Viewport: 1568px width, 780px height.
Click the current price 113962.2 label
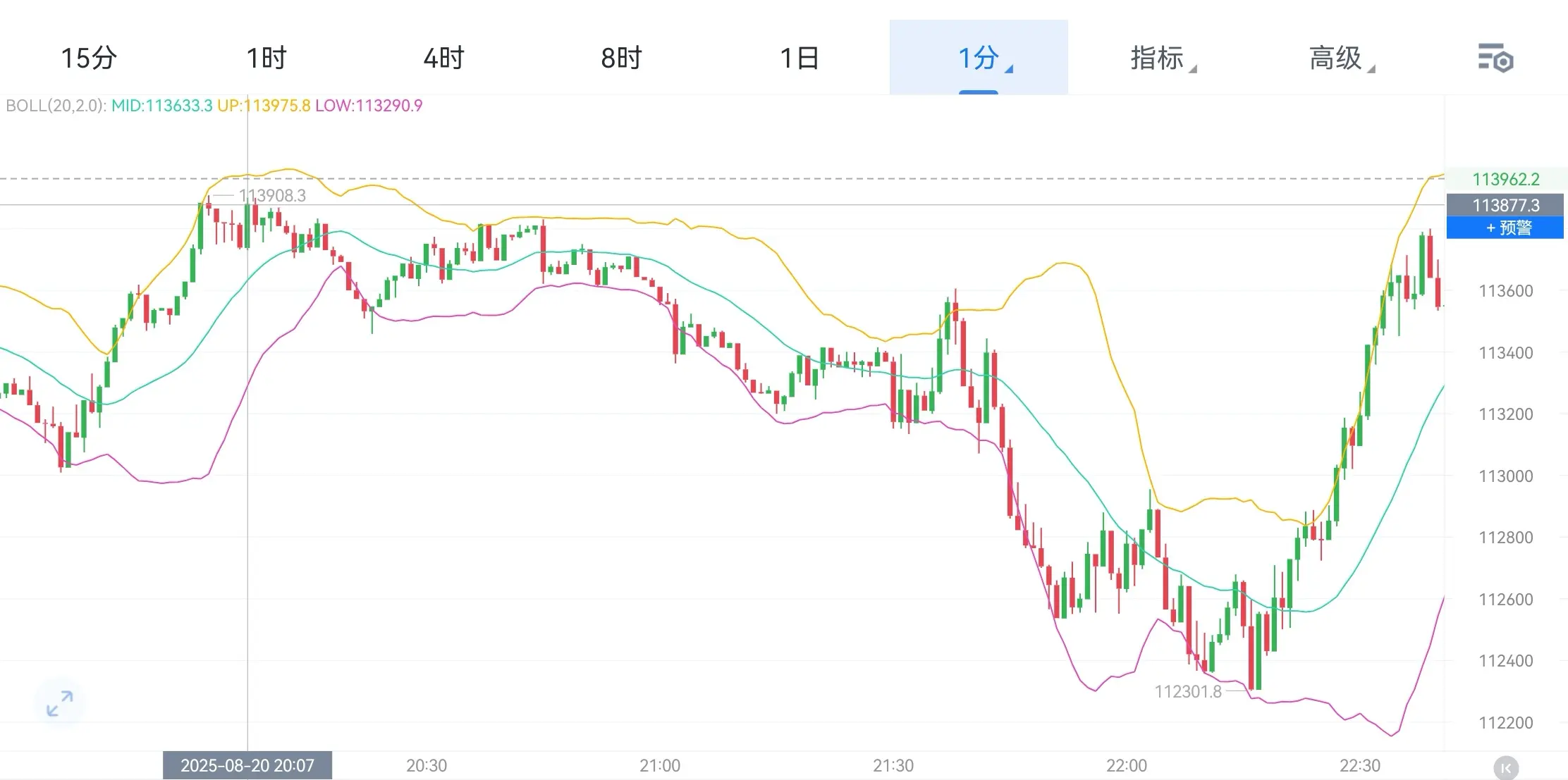(x=1506, y=179)
